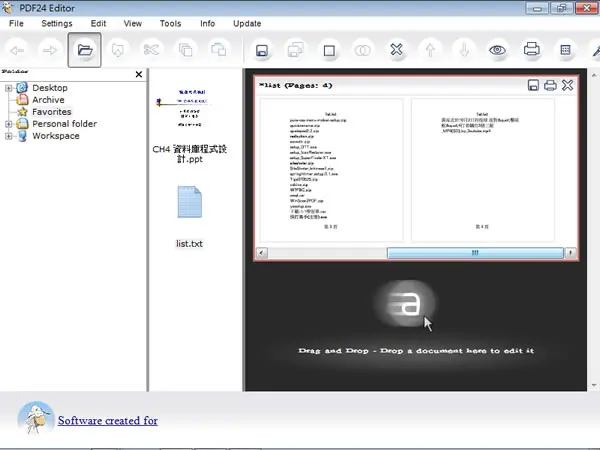Close the list document panel

coord(567,85)
